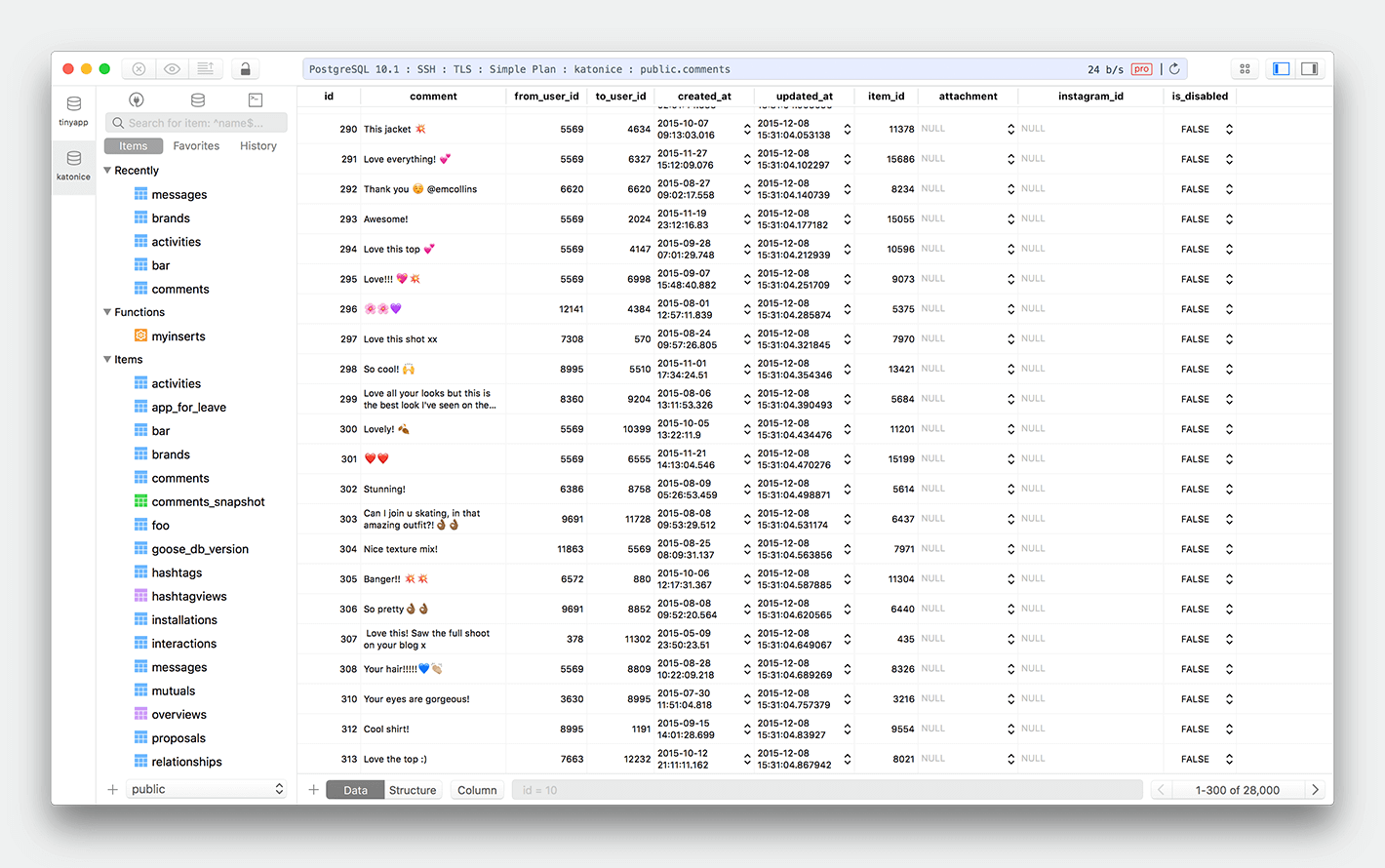This screenshot has width=1385, height=868.
Task: Switch to the Data view
Action: pyautogui.click(x=356, y=790)
